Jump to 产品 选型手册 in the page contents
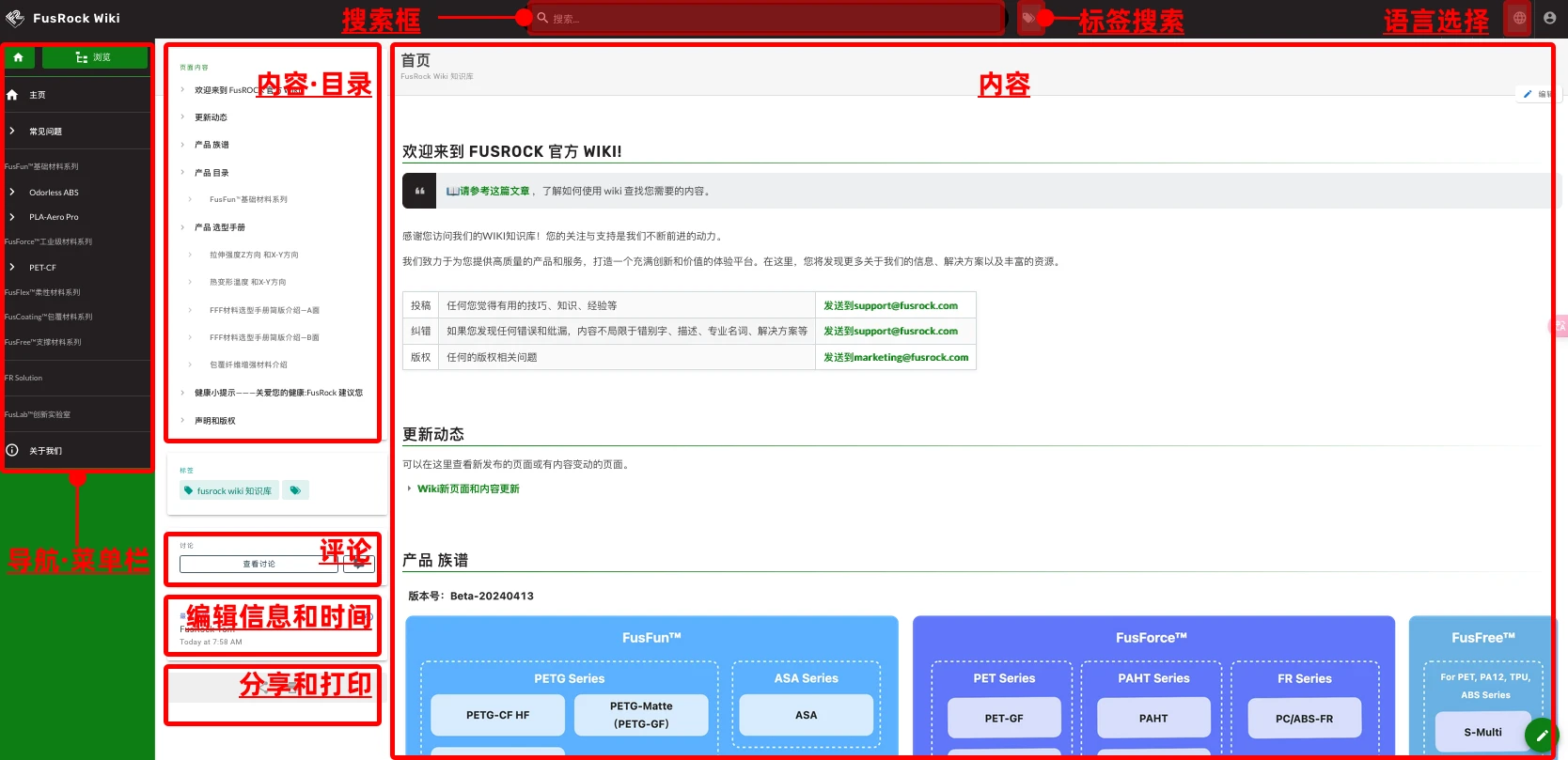Screen dimensions: 1568x760 click(220, 227)
